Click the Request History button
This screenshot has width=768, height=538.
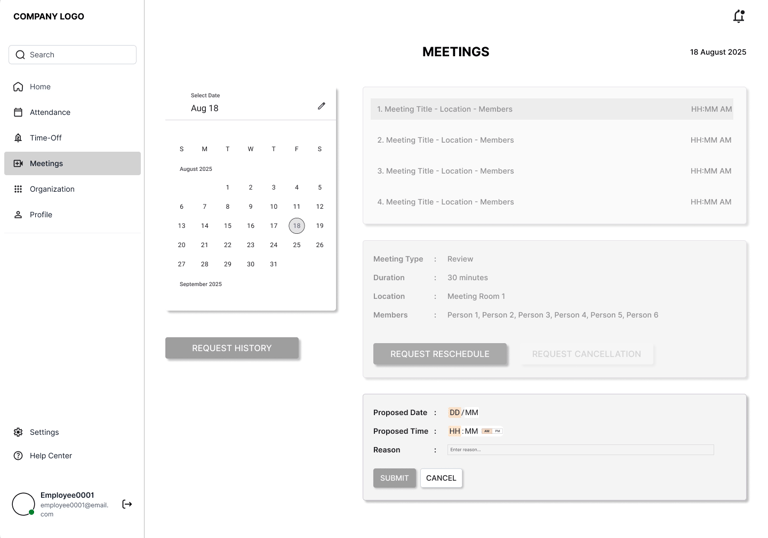(232, 348)
